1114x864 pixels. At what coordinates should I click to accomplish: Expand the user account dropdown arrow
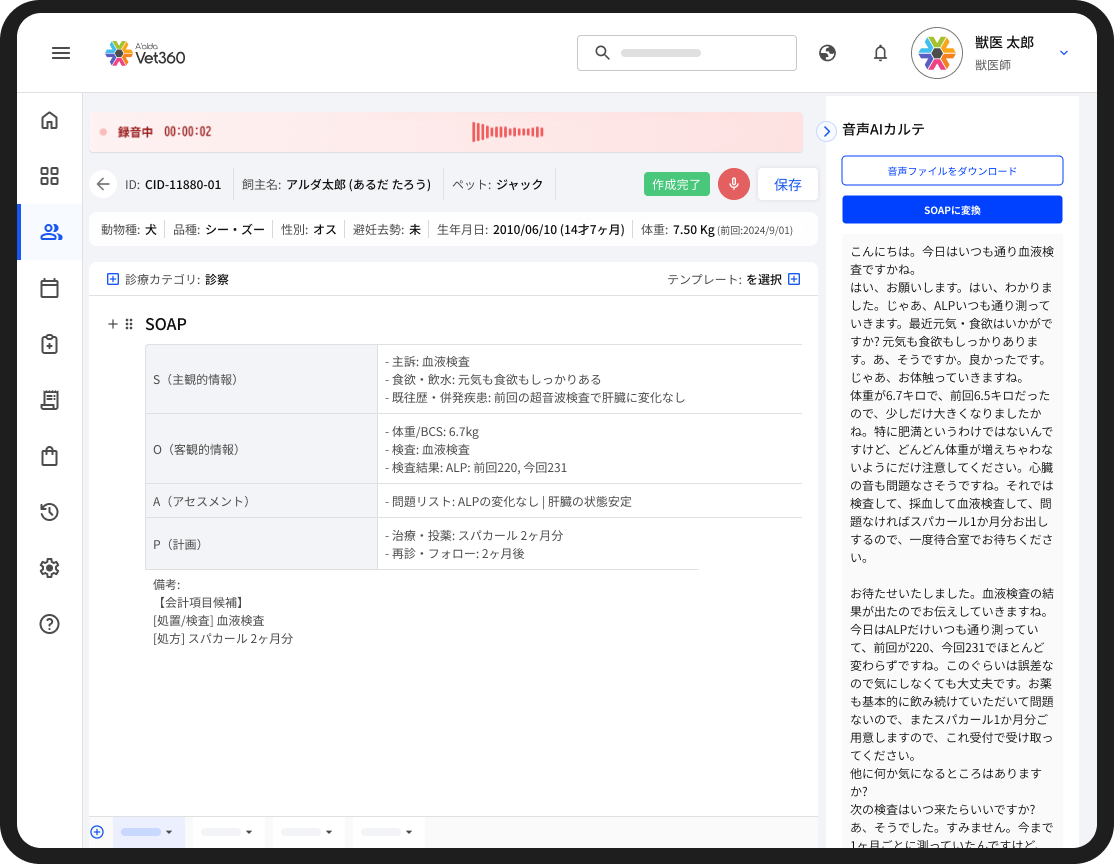coord(1064,53)
